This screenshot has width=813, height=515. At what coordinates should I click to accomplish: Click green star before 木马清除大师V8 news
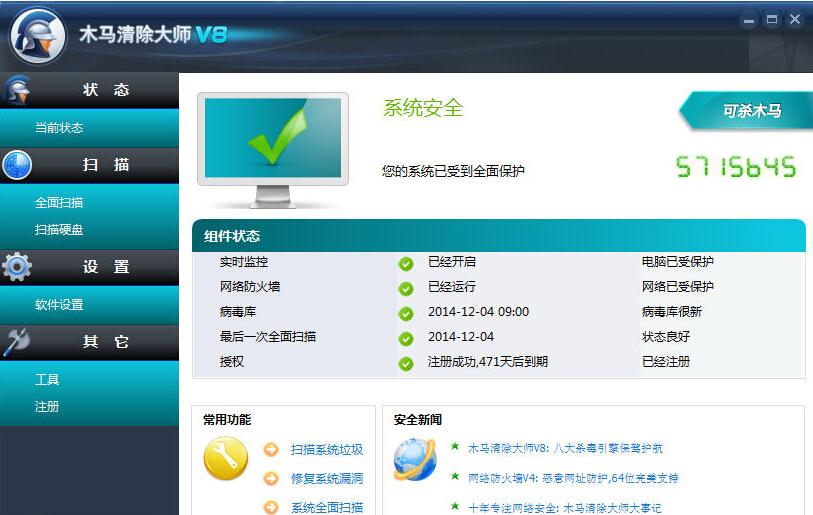point(455,446)
